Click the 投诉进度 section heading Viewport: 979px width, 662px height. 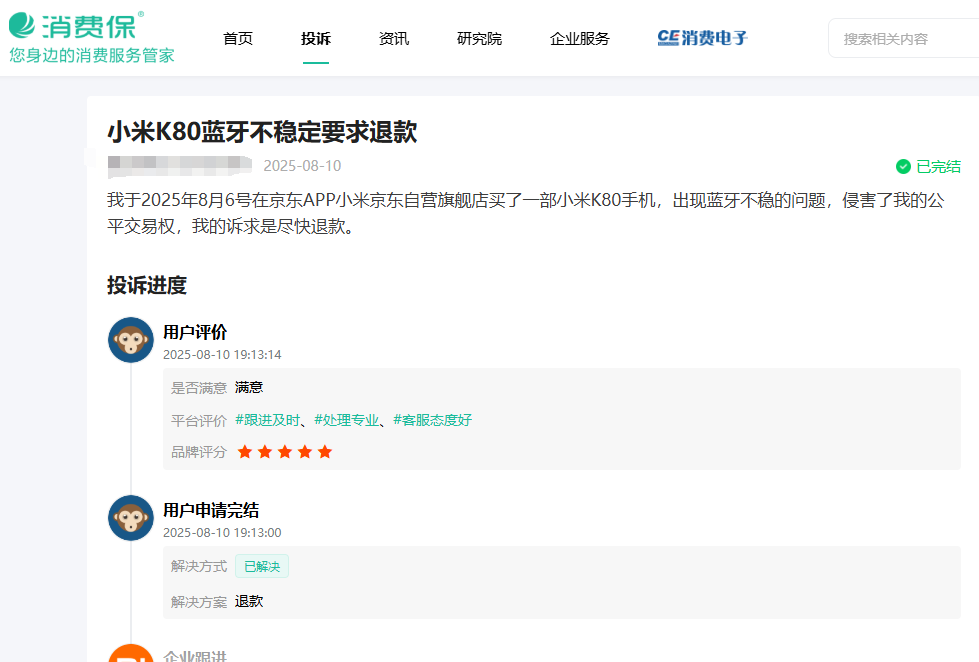coord(147,285)
